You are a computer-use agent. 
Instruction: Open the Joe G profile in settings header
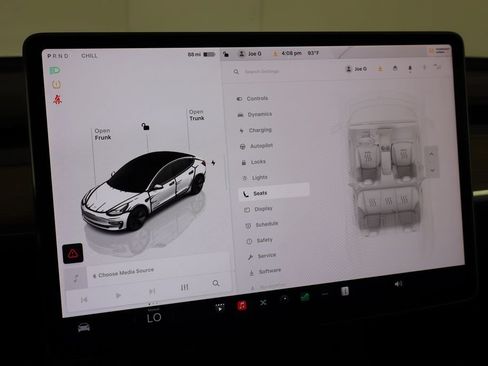356,69
